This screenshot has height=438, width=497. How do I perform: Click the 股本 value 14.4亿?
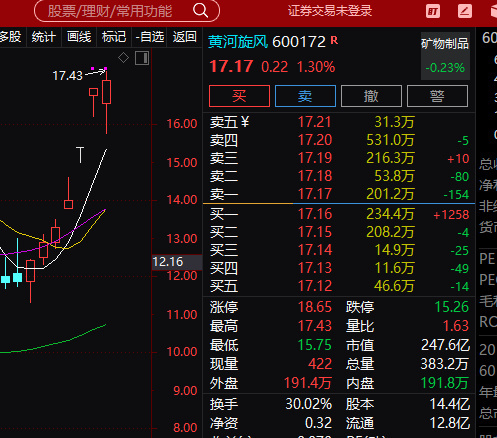(x=450, y=404)
